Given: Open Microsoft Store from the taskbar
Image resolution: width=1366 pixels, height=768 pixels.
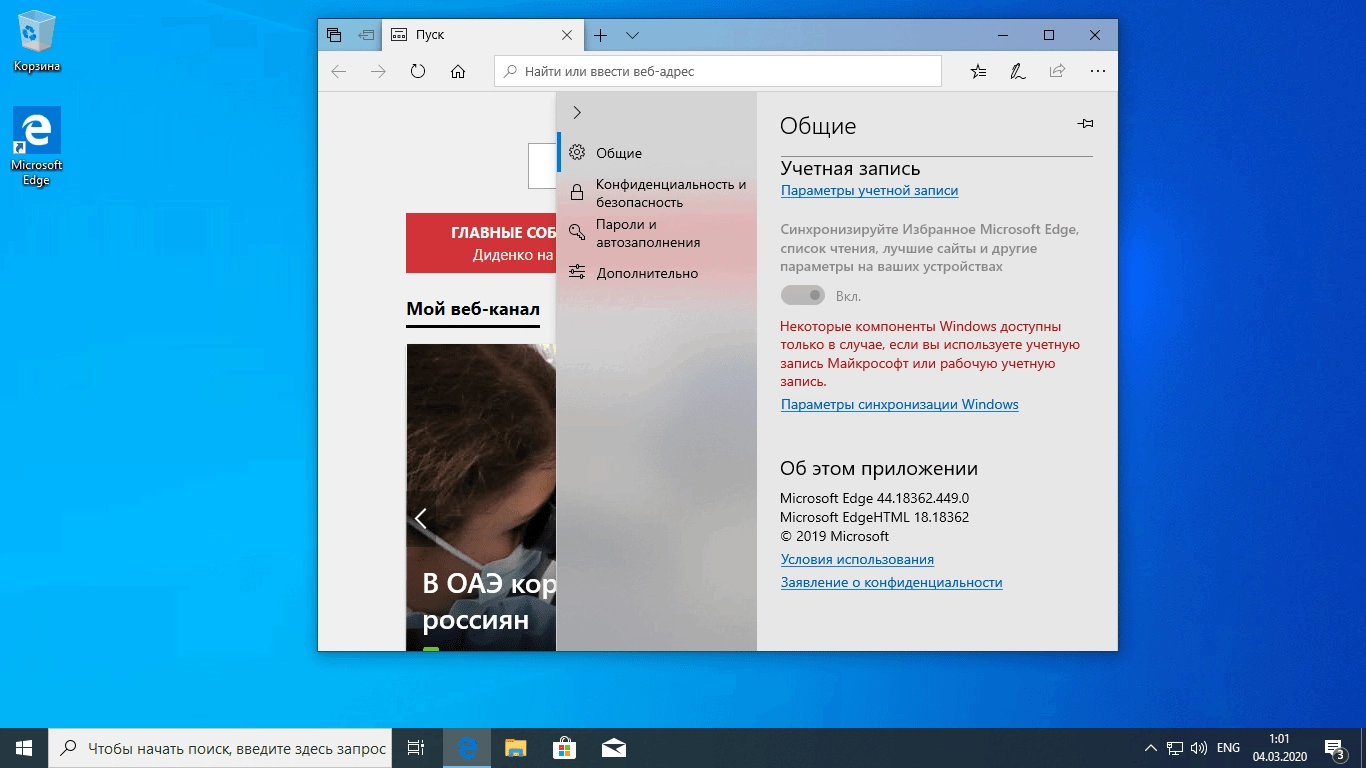Looking at the screenshot, I should click(x=564, y=748).
